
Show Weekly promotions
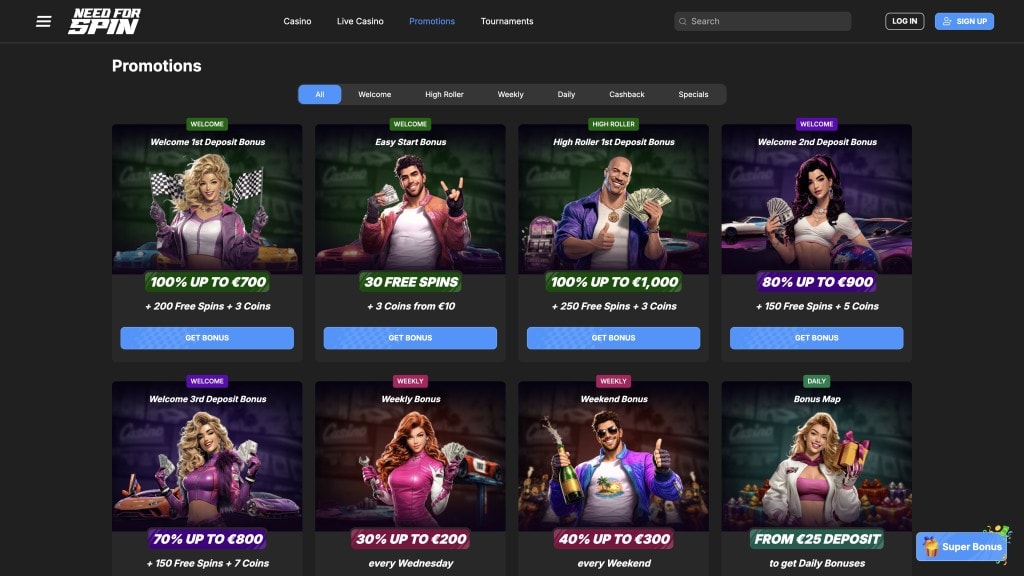click(511, 94)
